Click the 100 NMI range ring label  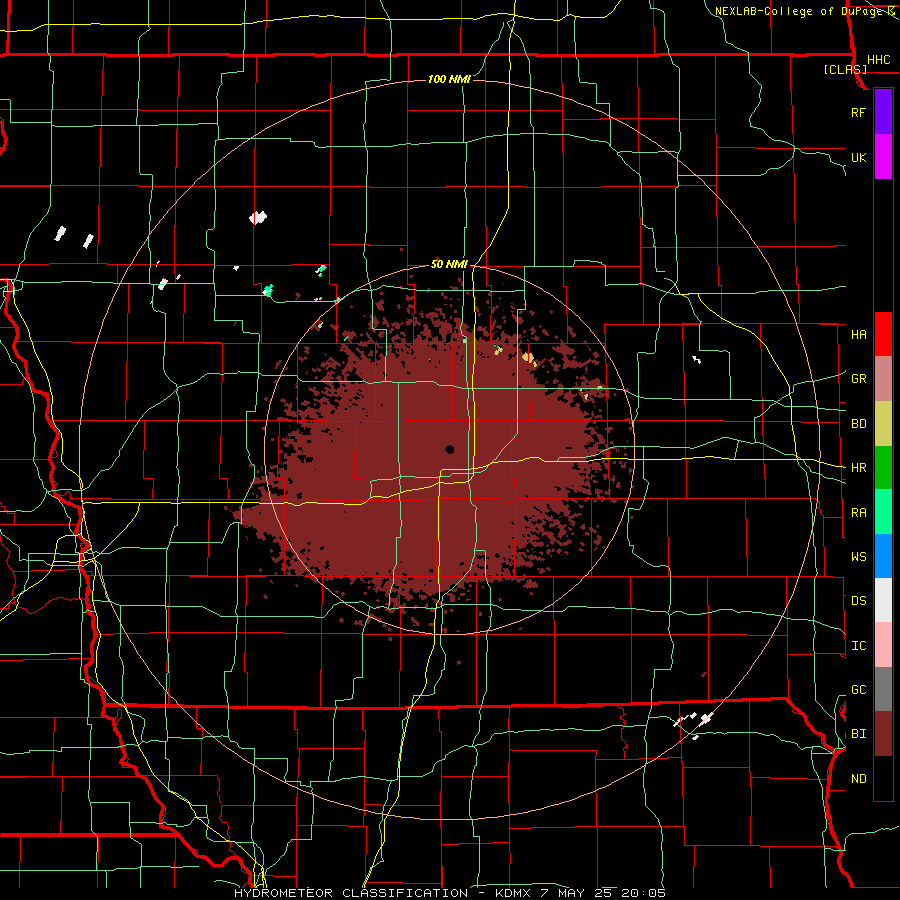point(449,79)
